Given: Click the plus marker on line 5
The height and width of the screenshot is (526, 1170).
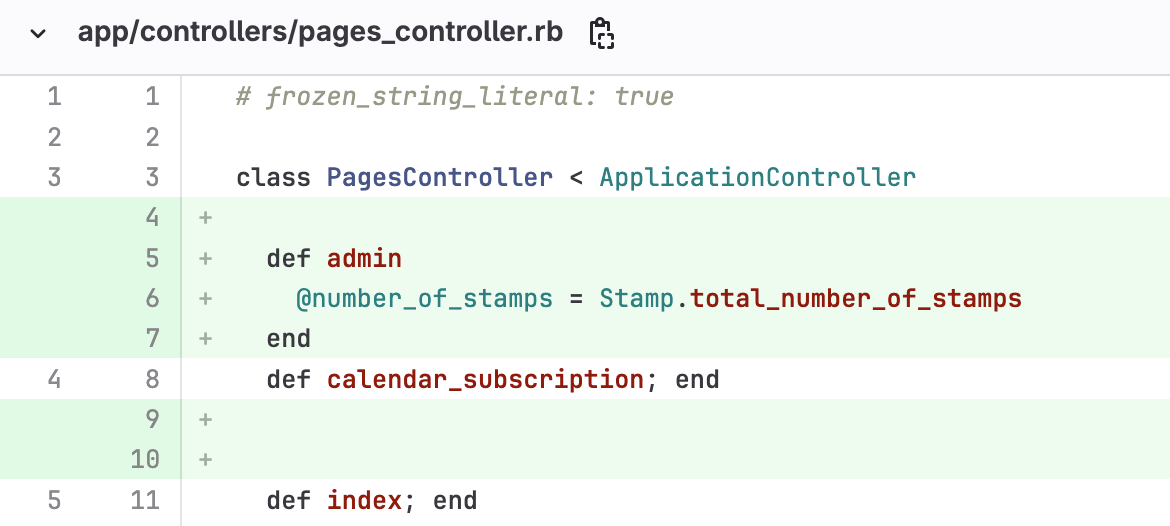Looking at the screenshot, I should tap(206, 258).
